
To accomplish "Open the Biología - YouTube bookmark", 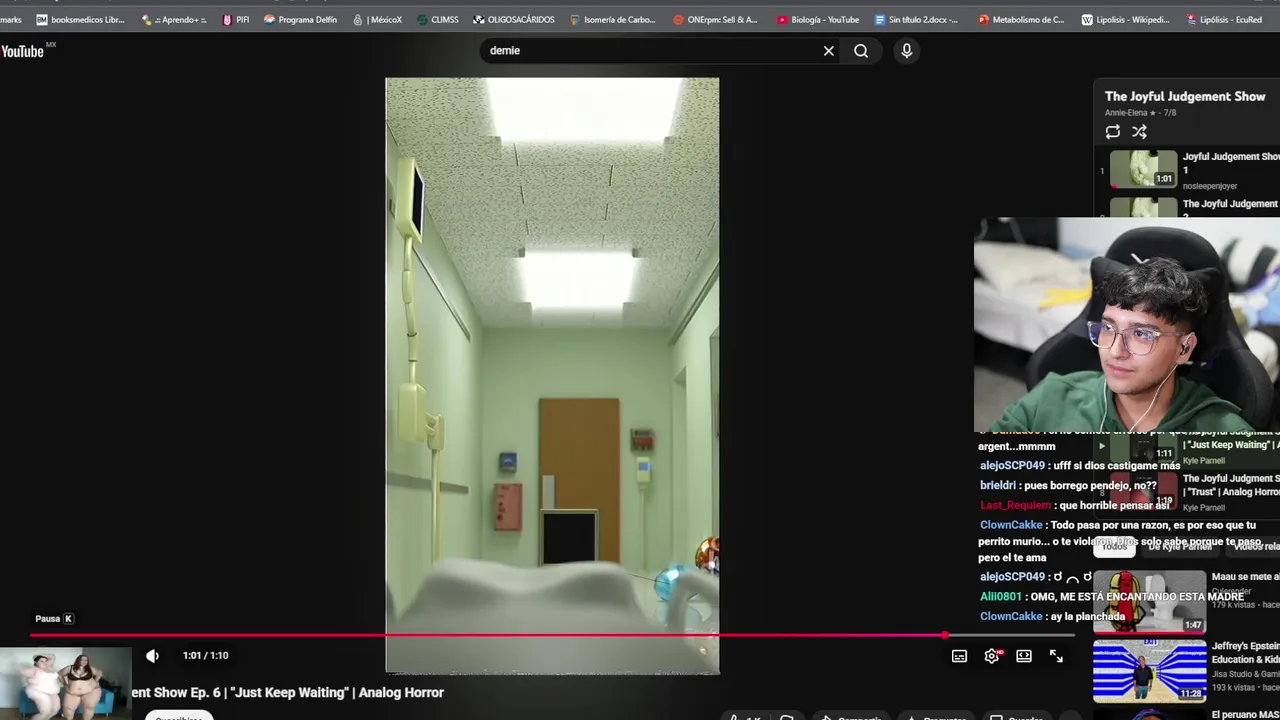I will point(818,19).
